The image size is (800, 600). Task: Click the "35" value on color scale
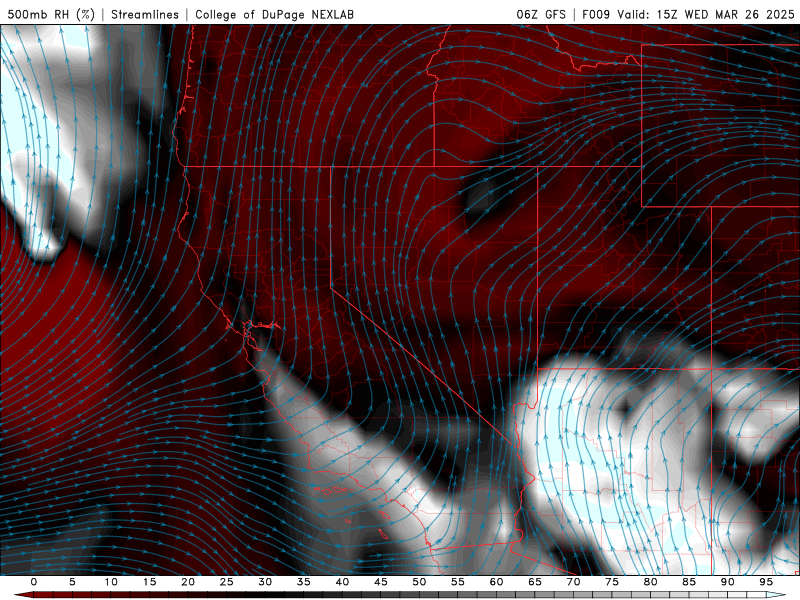[x=304, y=582]
